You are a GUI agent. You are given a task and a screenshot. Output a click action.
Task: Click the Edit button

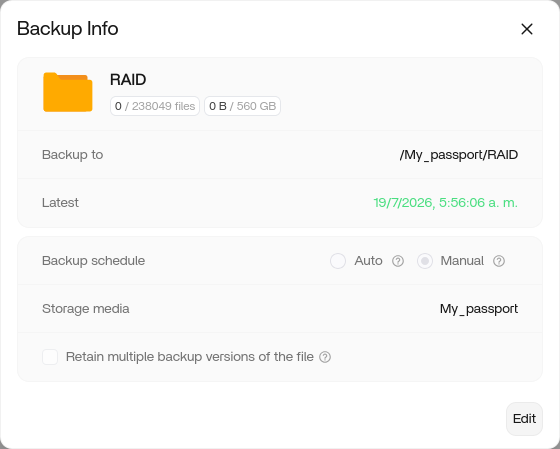[524, 419]
